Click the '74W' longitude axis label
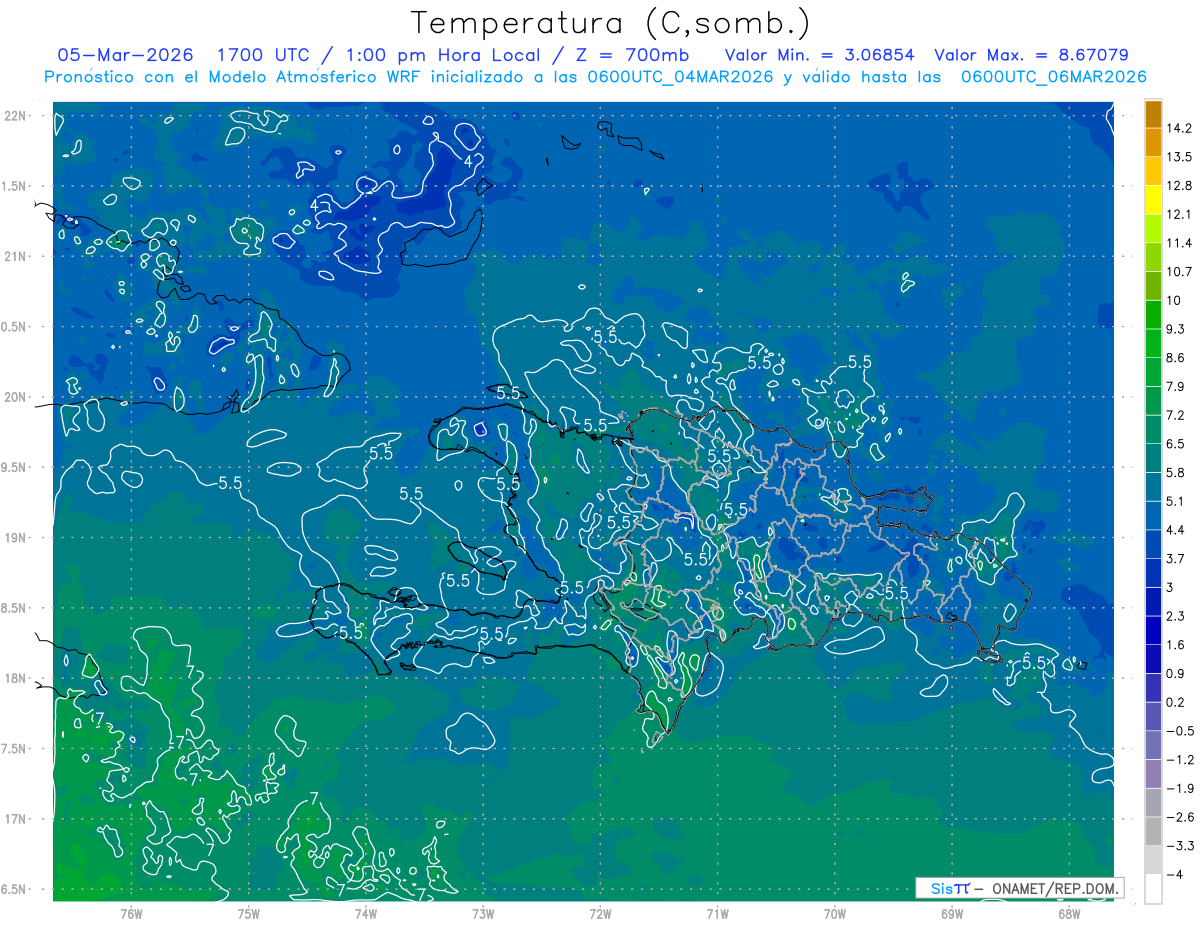The image size is (1200, 927). pyautogui.click(x=366, y=913)
